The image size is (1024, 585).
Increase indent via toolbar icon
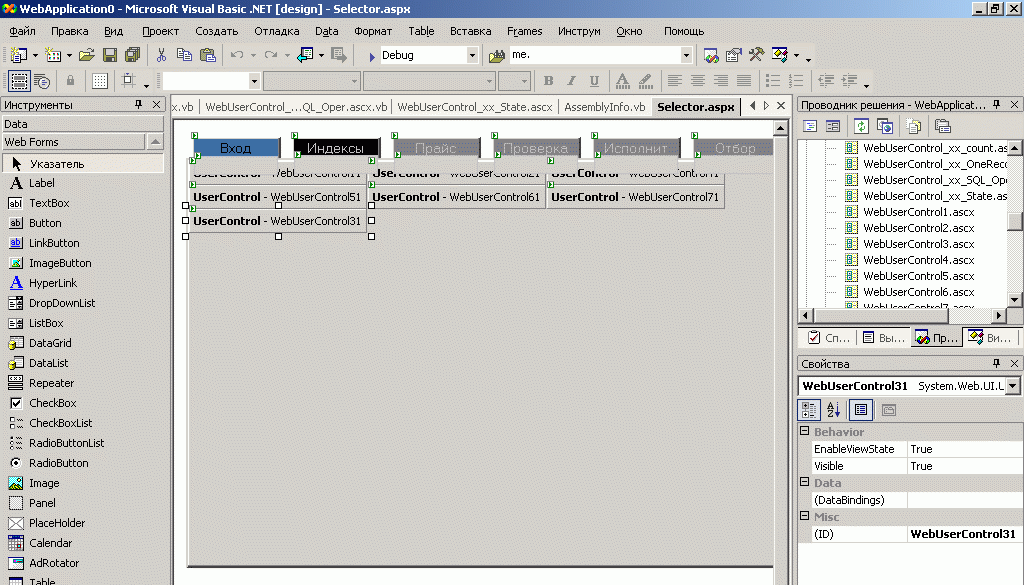point(849,81)
